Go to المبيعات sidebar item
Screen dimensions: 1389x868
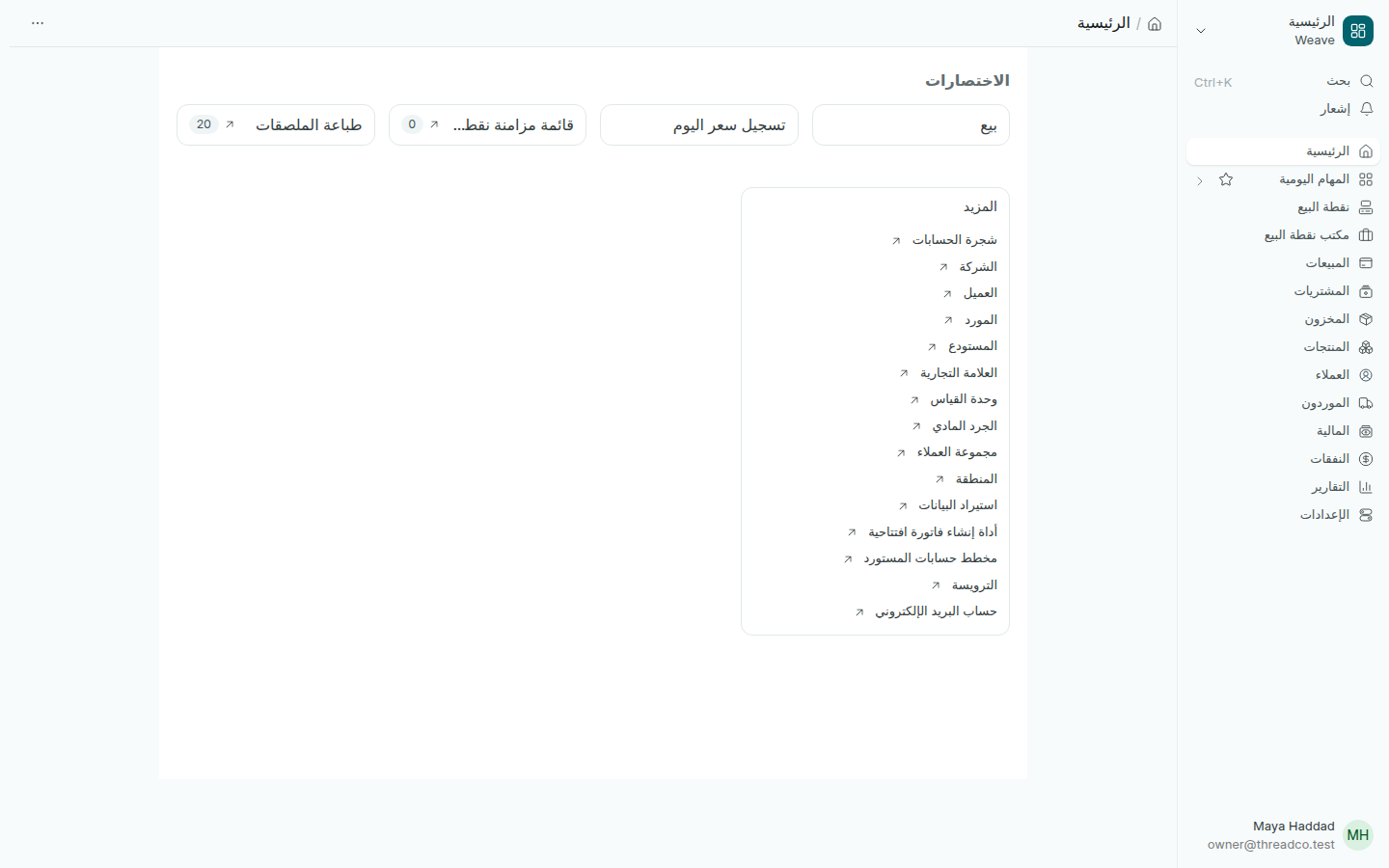1283,263
